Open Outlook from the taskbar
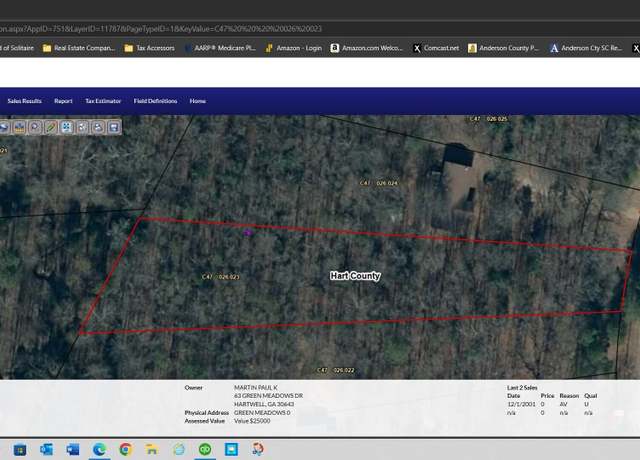The height and width of the screenshot is (460, 640). [x=47, y=450]
